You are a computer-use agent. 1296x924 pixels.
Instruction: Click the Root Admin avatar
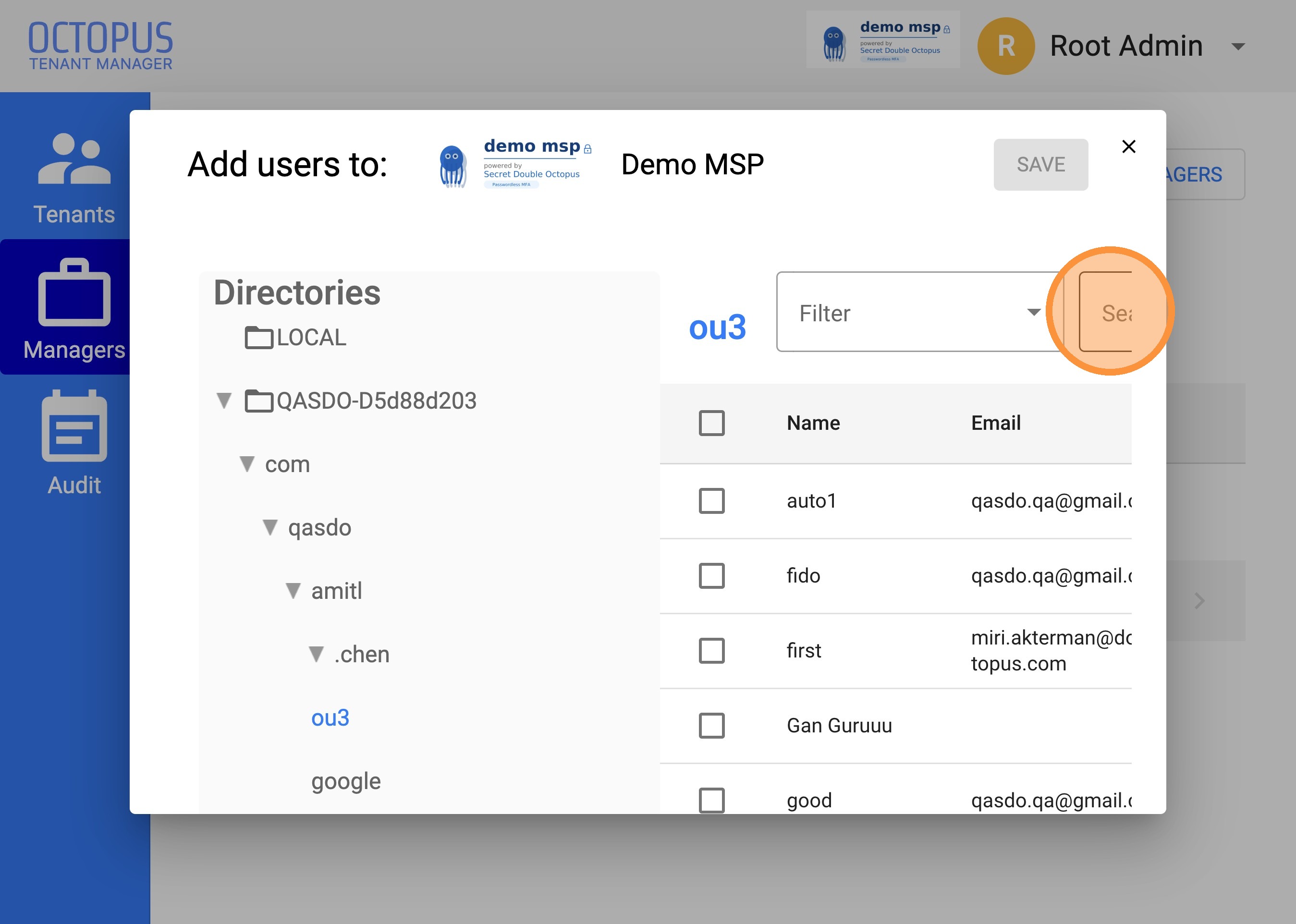point(1006,46)
